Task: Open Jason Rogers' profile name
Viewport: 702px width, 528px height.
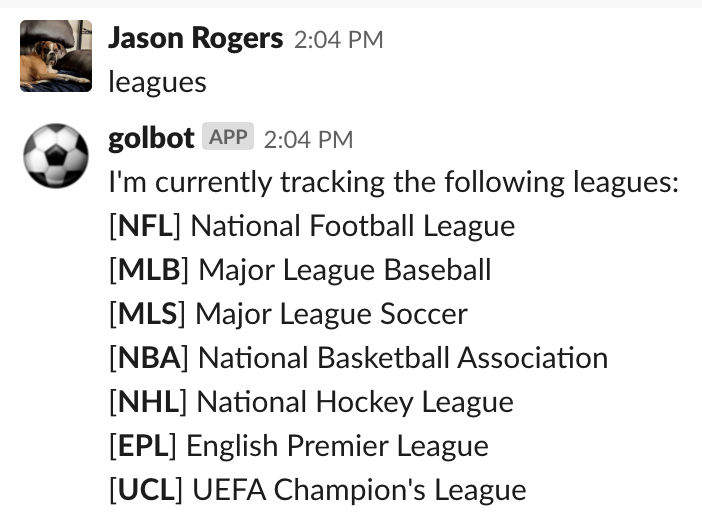Action: (x=196, y=38)
